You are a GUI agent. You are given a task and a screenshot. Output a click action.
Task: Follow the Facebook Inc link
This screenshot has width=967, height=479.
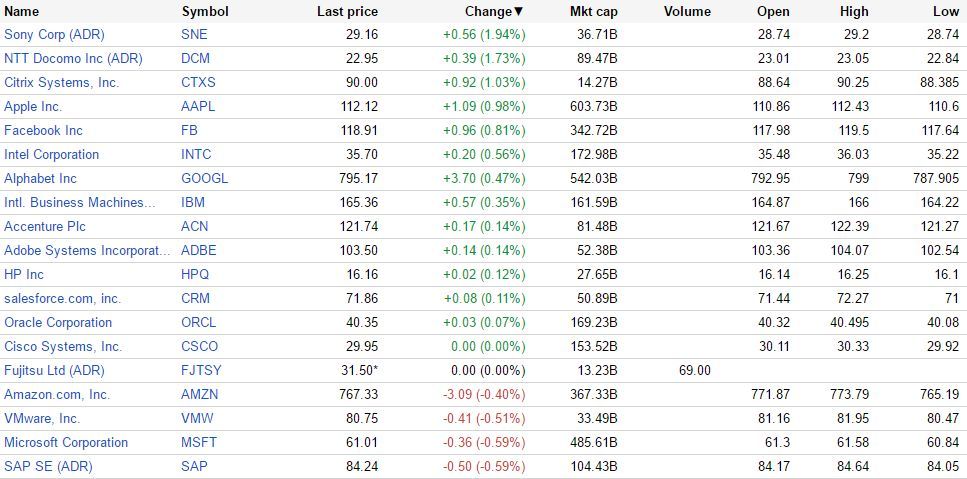(43, 130)
